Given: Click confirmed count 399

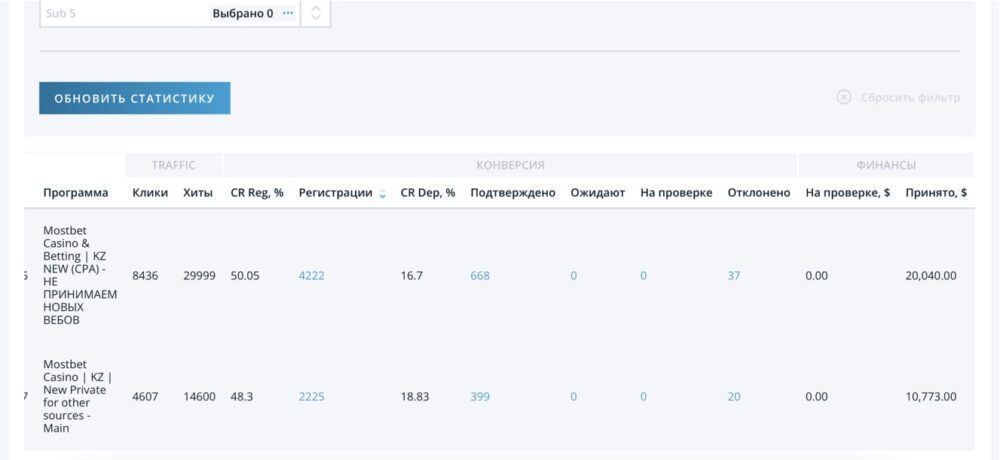Looking at the screenshot, I should point(480,397).
